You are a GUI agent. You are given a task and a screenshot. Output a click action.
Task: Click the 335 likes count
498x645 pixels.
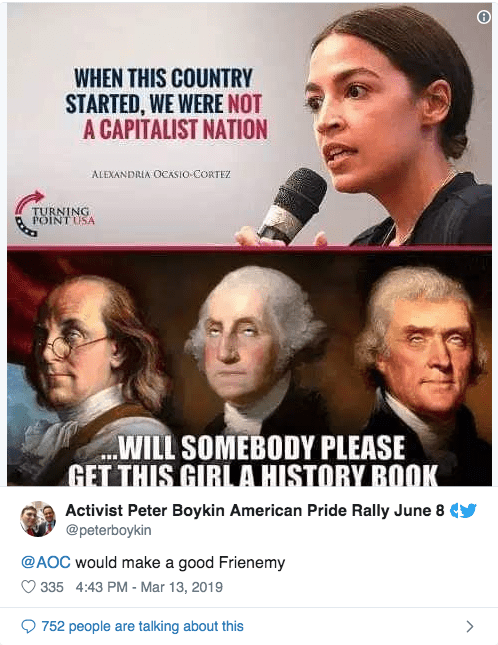(52, 587)
